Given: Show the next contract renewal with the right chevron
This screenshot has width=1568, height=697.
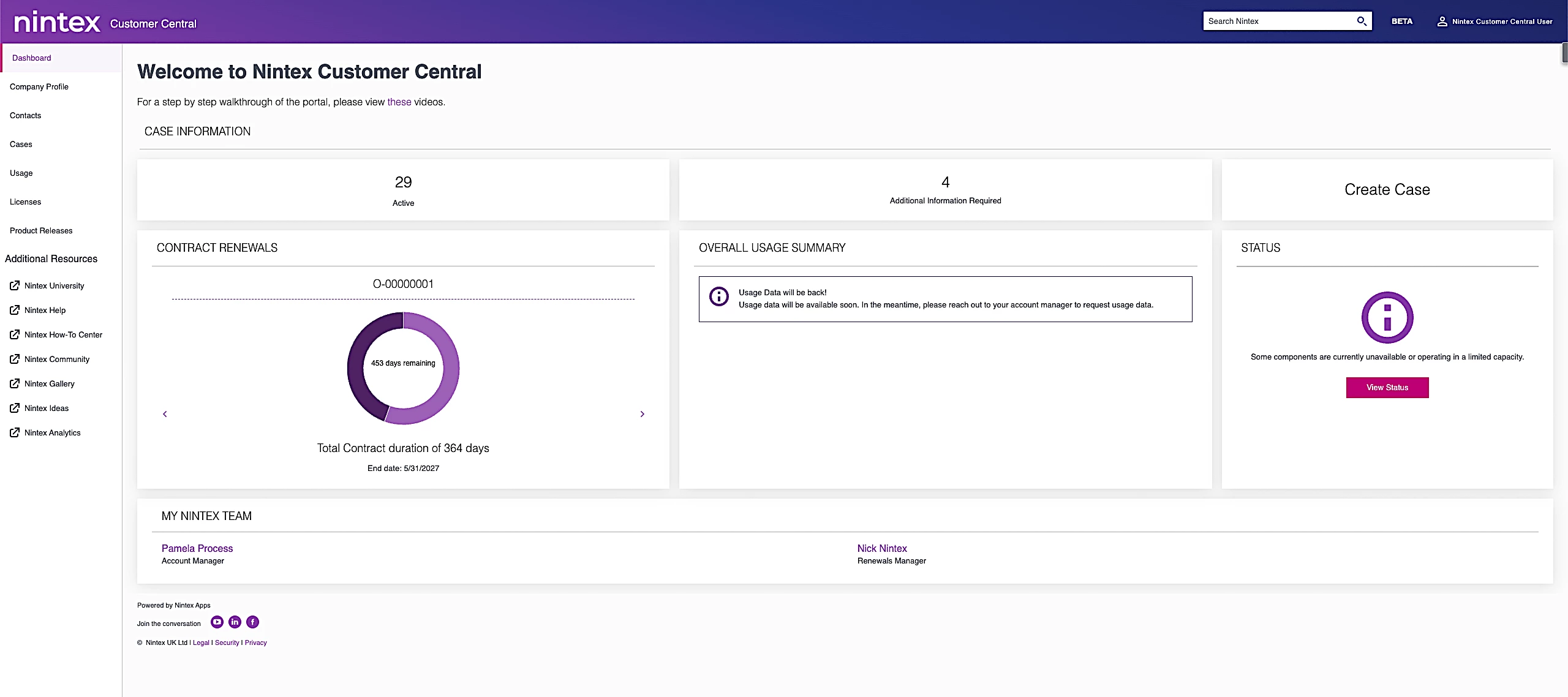Looking at the screenshot, I should click(x=642, y=414).
